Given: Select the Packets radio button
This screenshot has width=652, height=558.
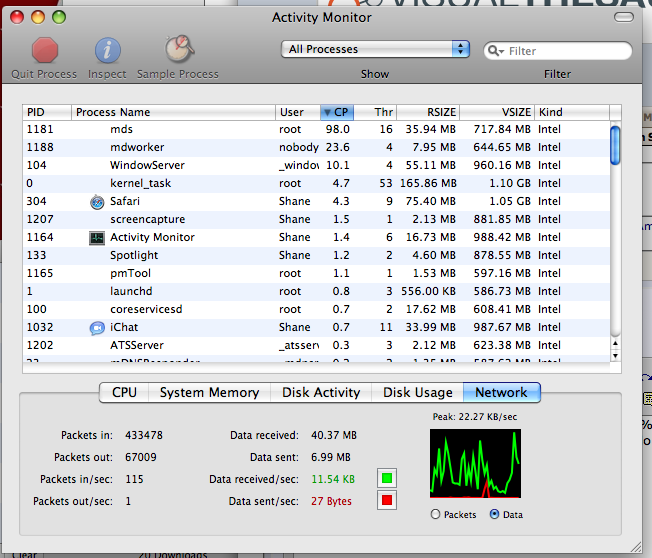Looking at the screenshot, I should [435, 514].
